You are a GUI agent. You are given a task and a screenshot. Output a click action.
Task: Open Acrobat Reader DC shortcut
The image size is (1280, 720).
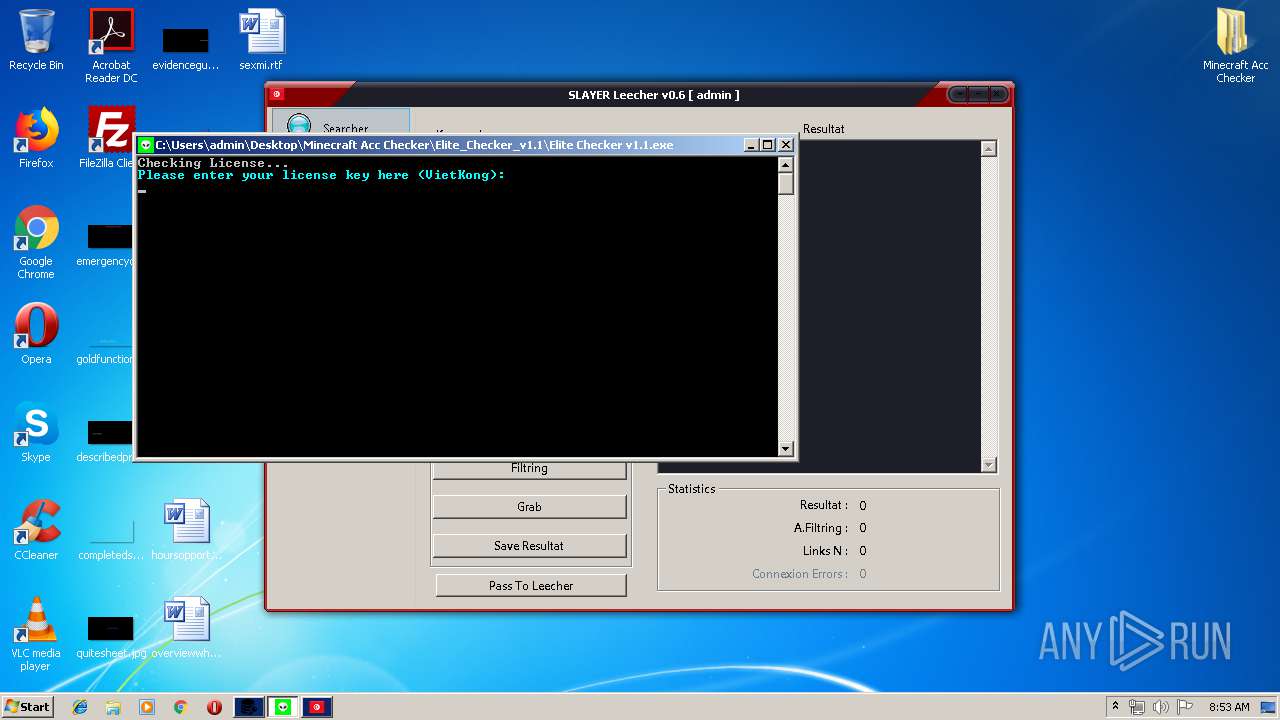[x=111, y=46]
